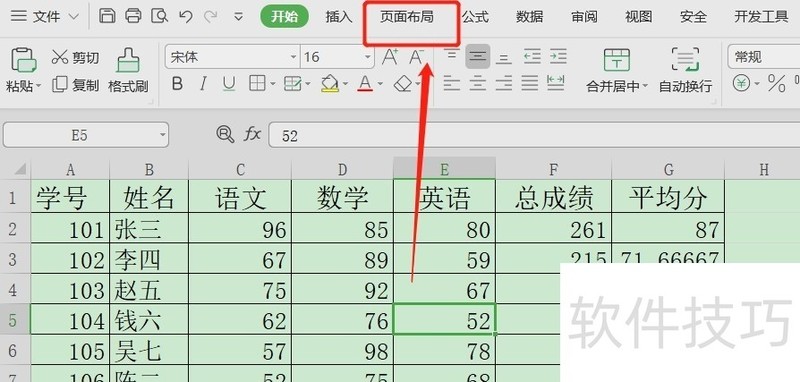The width and height of the screenshot is (800, 382).
Task: Select row 5 header
Action: point(15,320)
